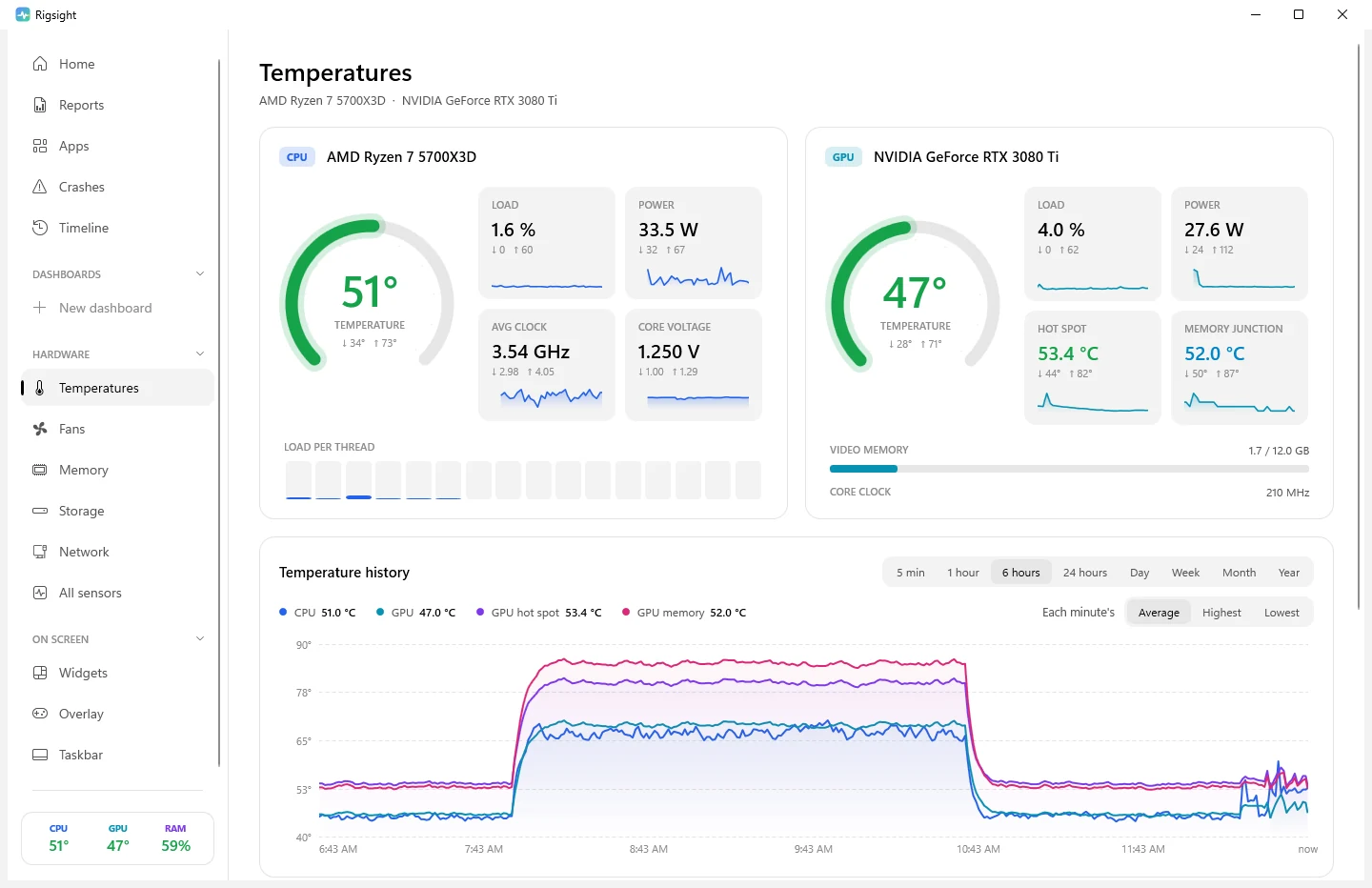Image resolution: width=1372 pixels, height=888 pixels.
Task: Open Crashes warning triangle icon
Action: coord(40,187)
